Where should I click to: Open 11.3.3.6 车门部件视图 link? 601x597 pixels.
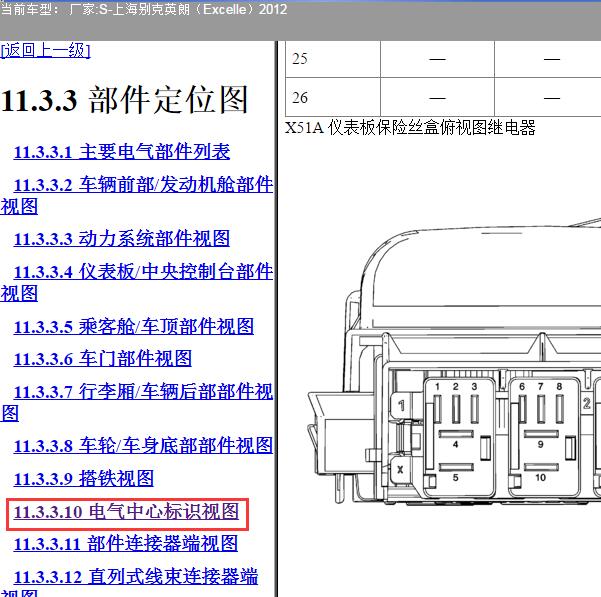[103, 359]
